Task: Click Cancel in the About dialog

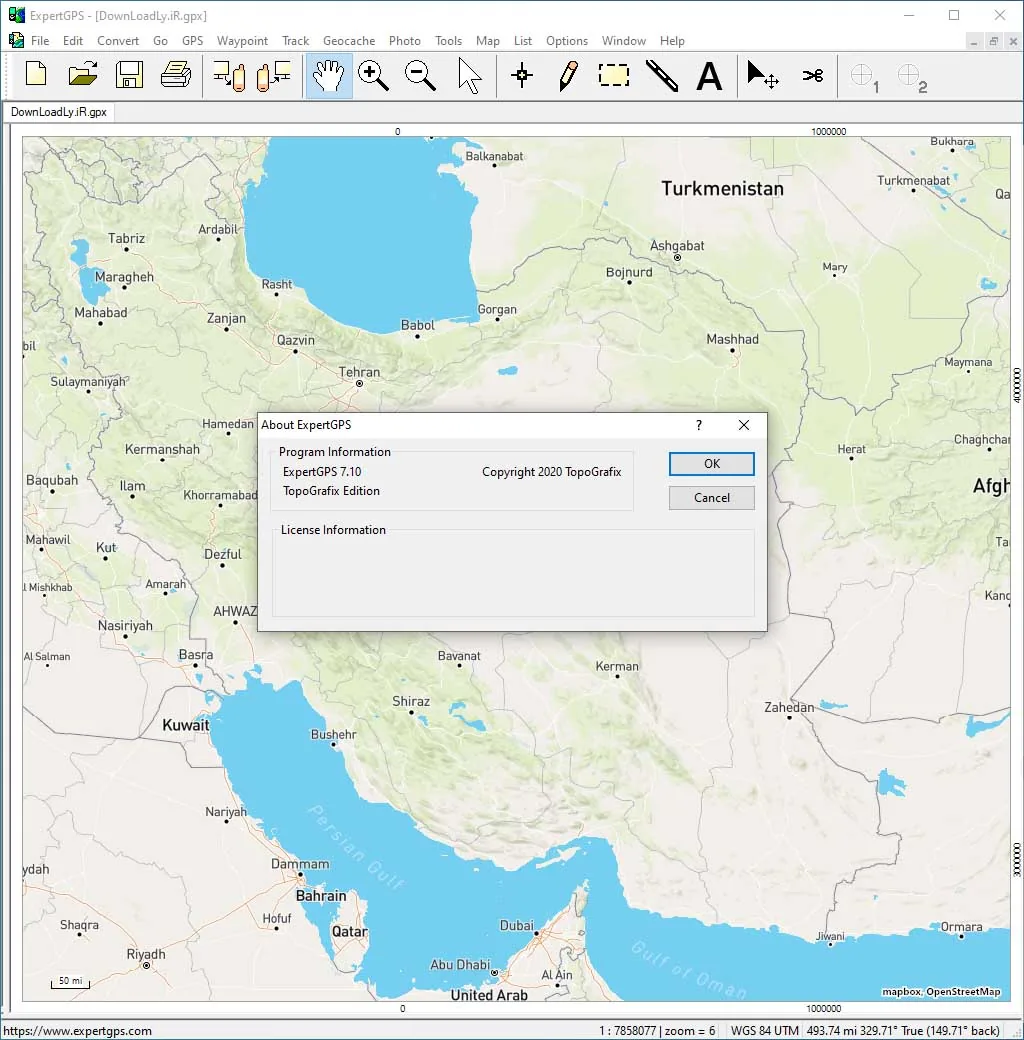Action: click(712, 497)
